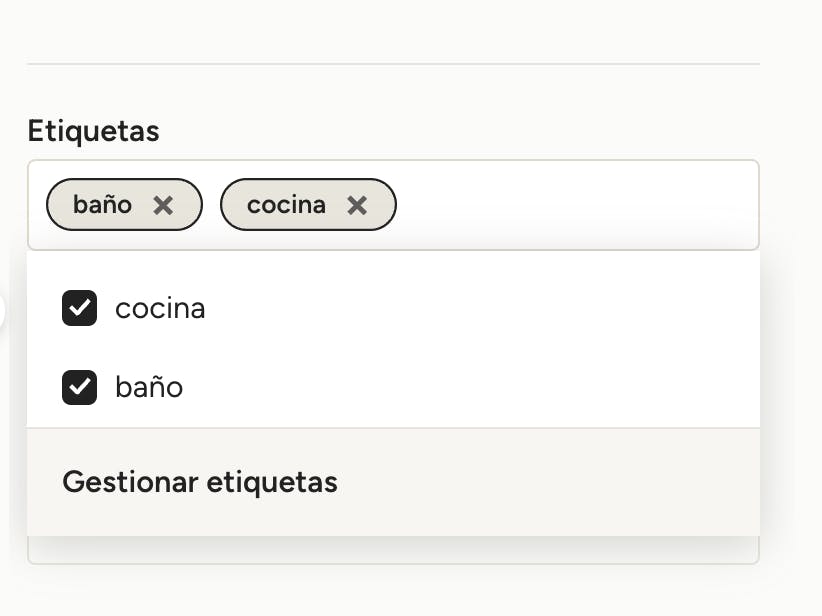The width and height of the screenshot is (822, 616).
Task: Click the baño pill background
Action: [x=124, y=204]
